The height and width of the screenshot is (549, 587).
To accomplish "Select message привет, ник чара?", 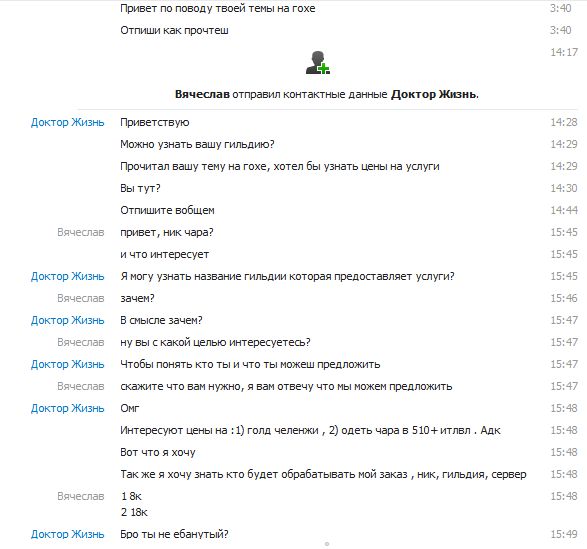I will (x=167, y=233).
